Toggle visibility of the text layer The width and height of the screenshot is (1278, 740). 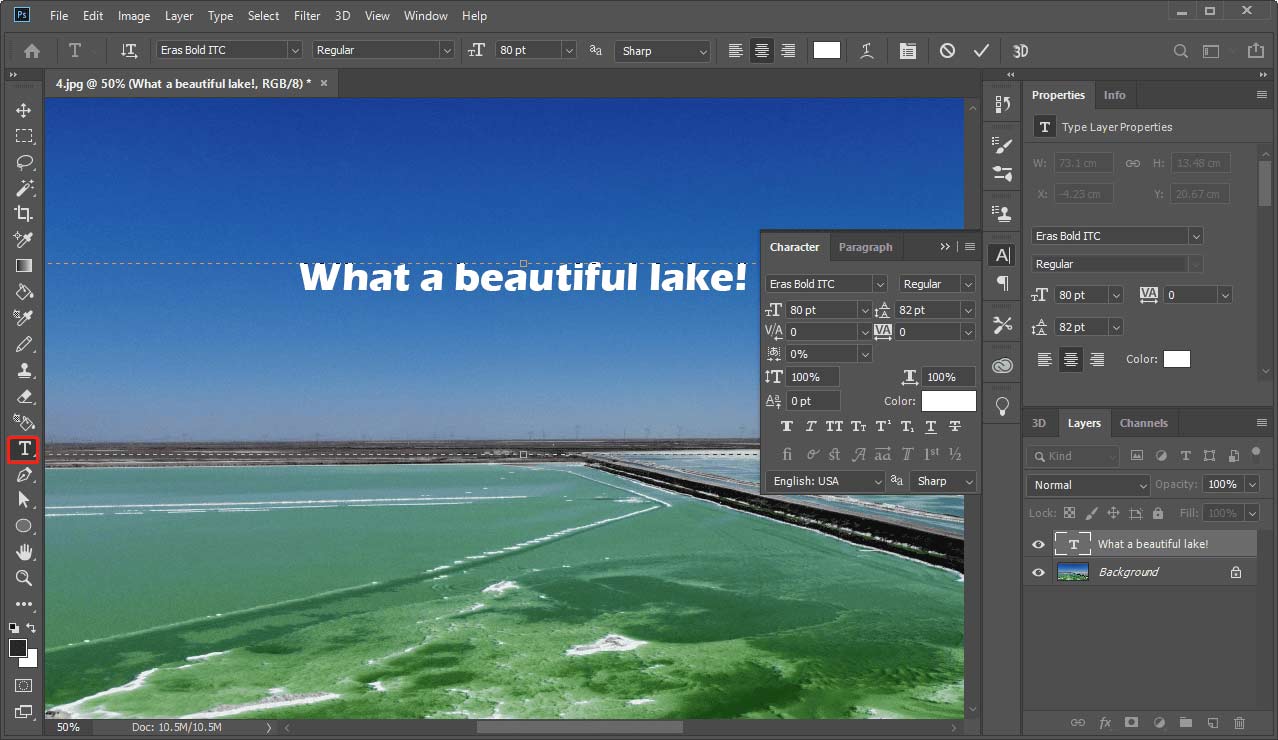1038,544
